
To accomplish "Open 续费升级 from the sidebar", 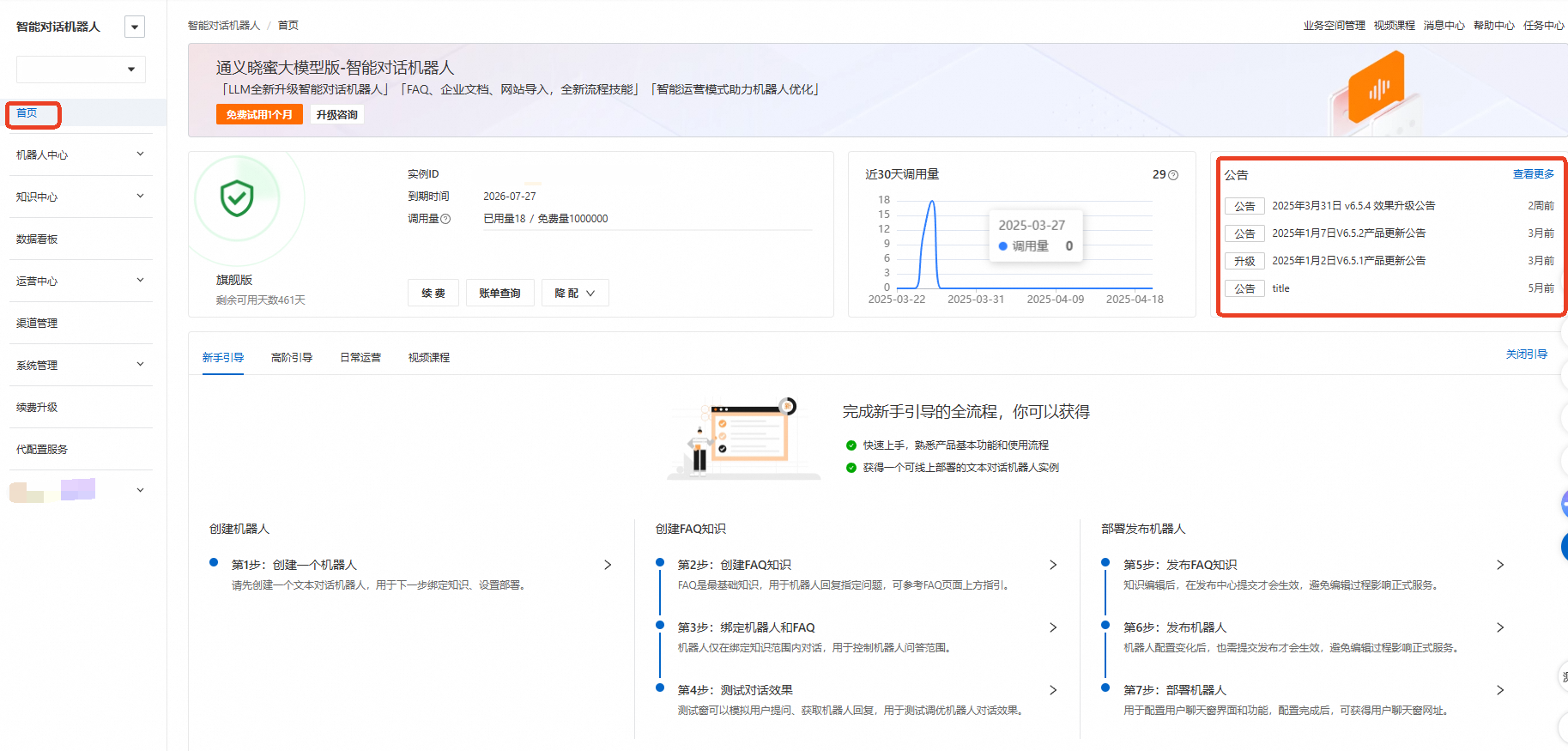I will (x=37, y=407).
